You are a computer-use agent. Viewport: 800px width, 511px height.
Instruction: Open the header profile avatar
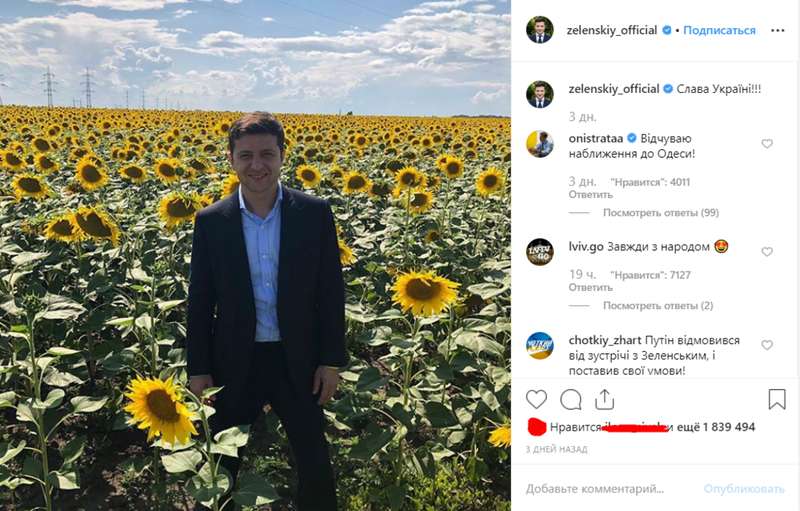click(x=540, y=30)
